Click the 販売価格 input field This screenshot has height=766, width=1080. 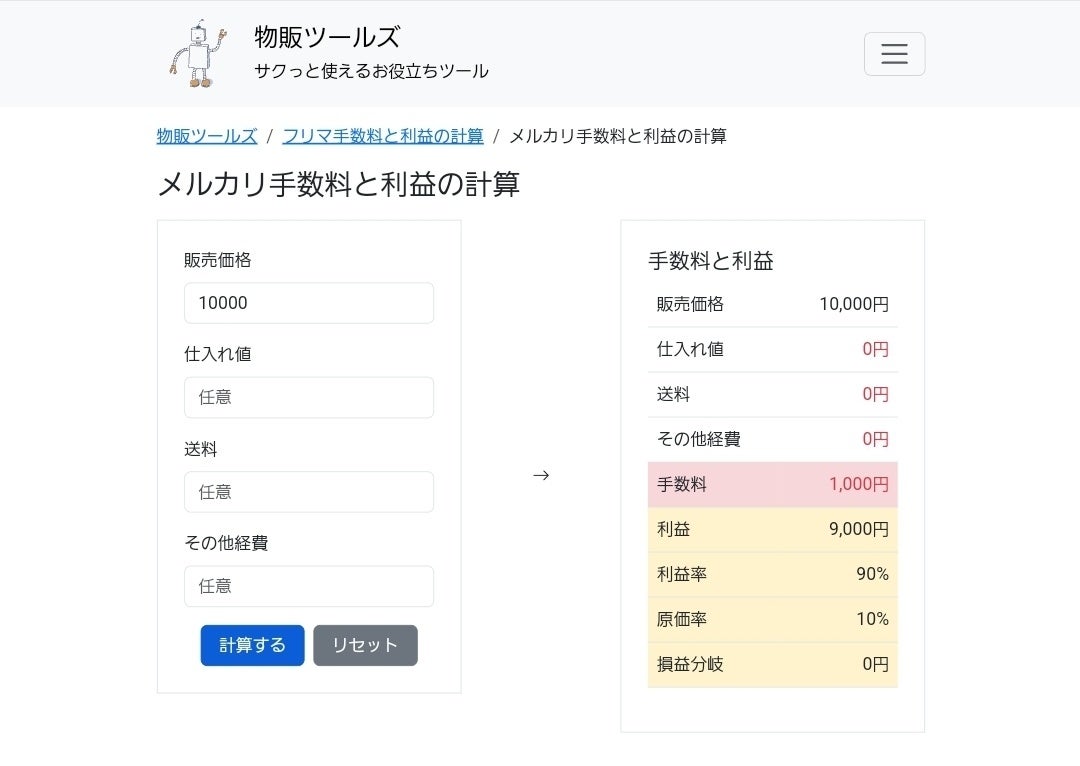coord(309,303)
